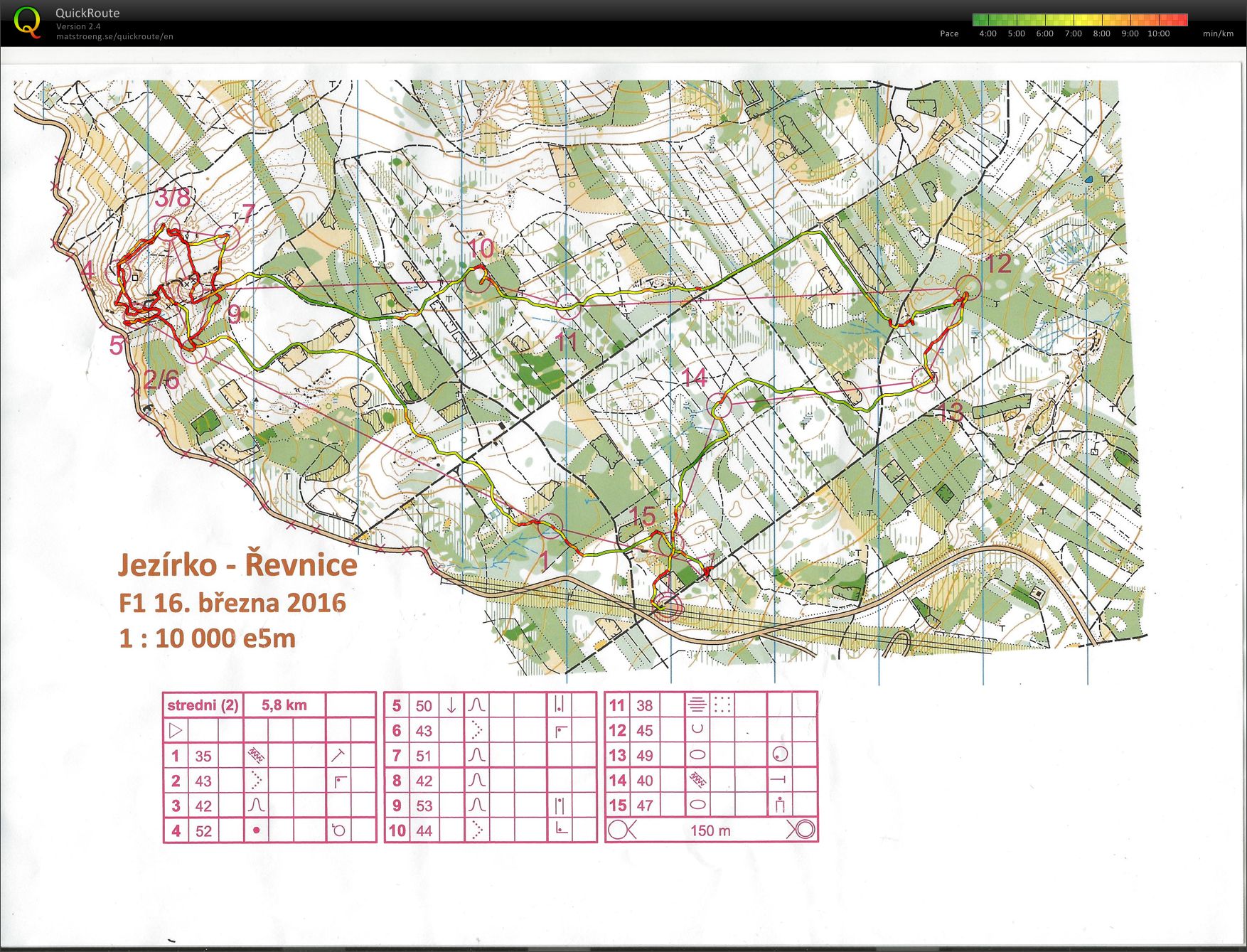
Task: Click the green end of the pace gradient
Action: (978, 20)
